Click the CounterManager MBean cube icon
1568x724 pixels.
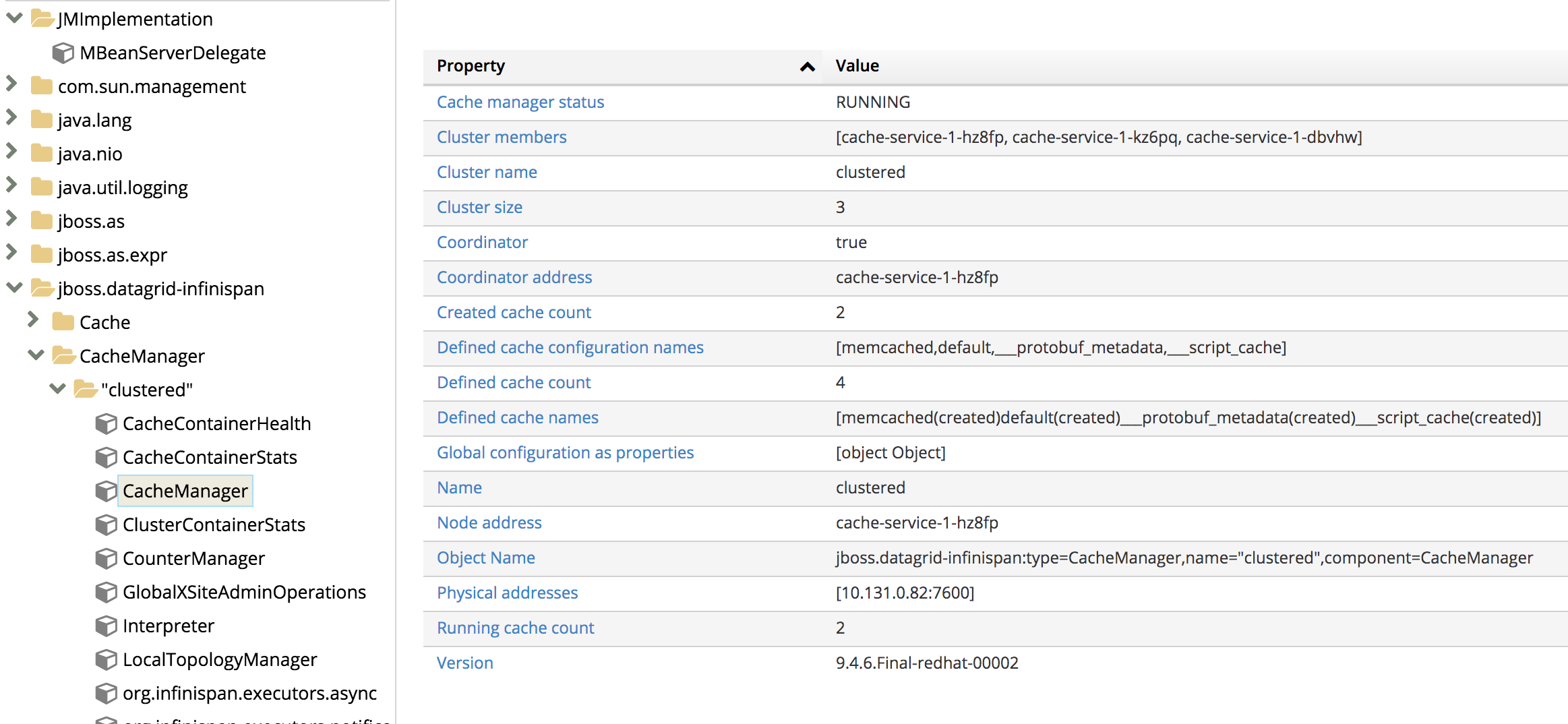[x=106, y=558]
